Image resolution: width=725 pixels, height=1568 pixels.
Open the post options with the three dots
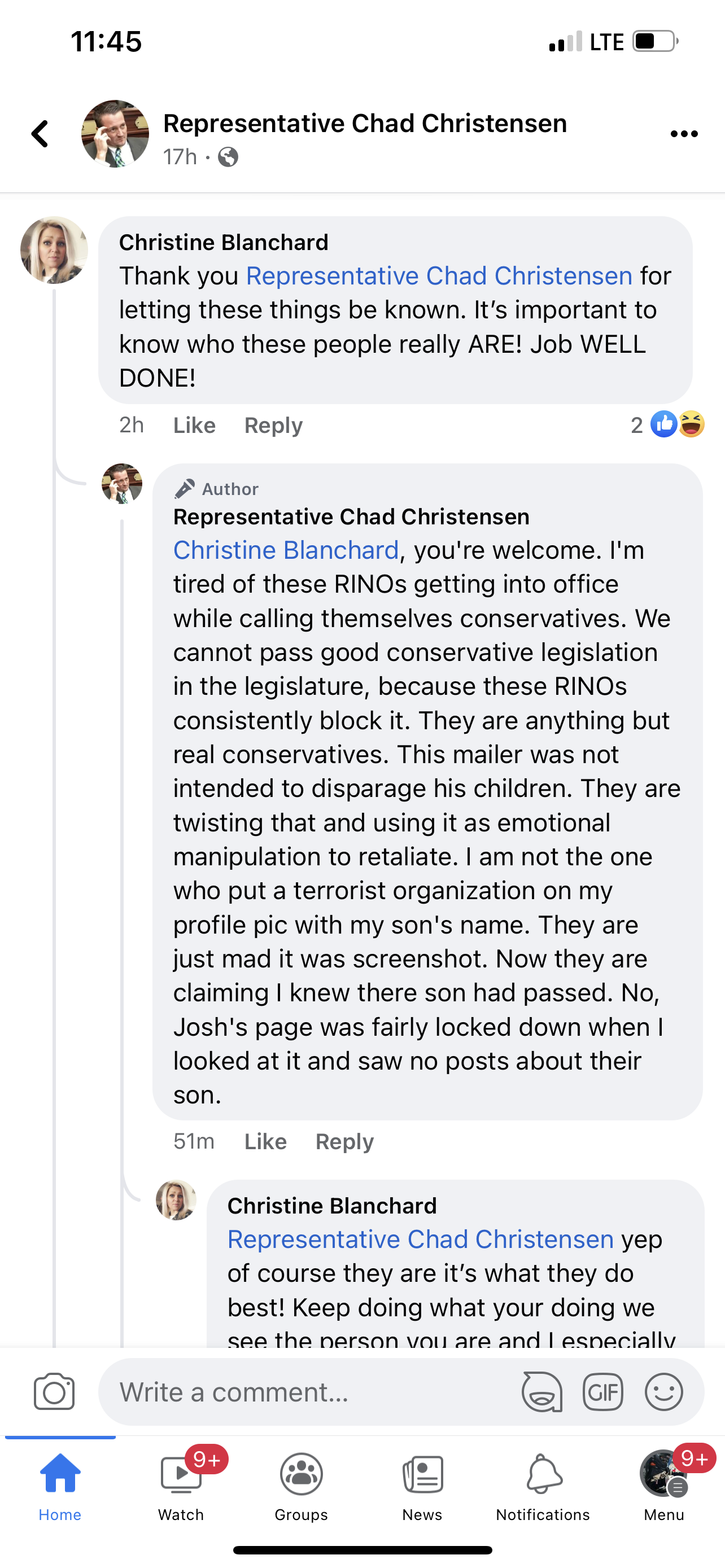(x=684, y=134)
